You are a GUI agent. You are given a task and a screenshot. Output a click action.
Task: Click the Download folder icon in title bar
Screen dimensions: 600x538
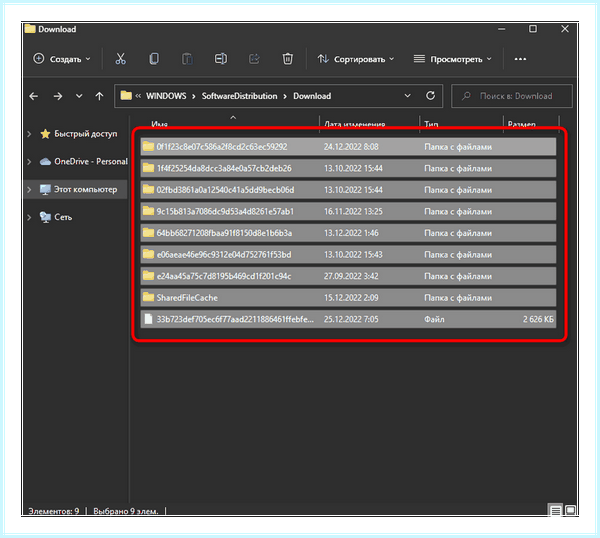(x=30, y=29)
